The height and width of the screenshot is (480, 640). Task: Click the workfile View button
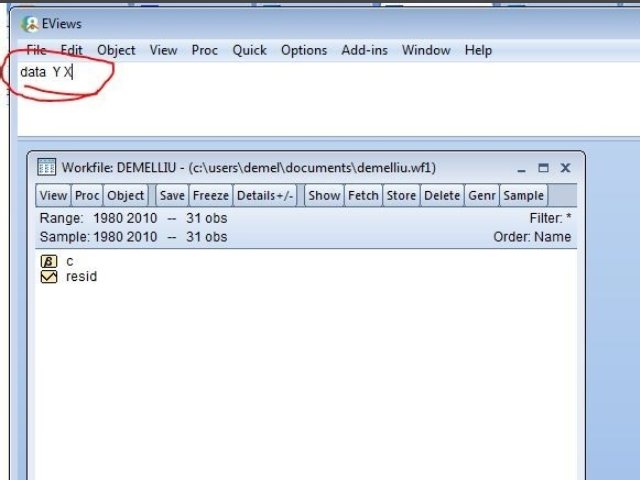(53, 196)
